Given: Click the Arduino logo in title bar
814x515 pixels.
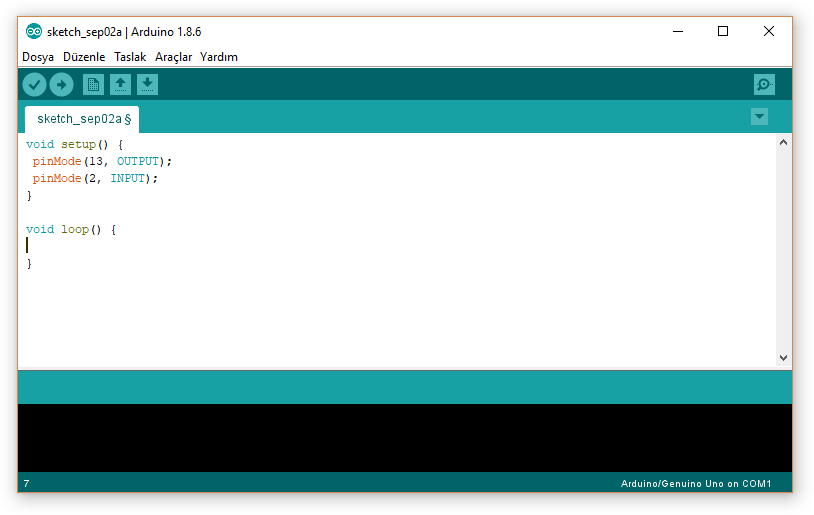Looking at the screenshot, I should [x=34, y=31].
